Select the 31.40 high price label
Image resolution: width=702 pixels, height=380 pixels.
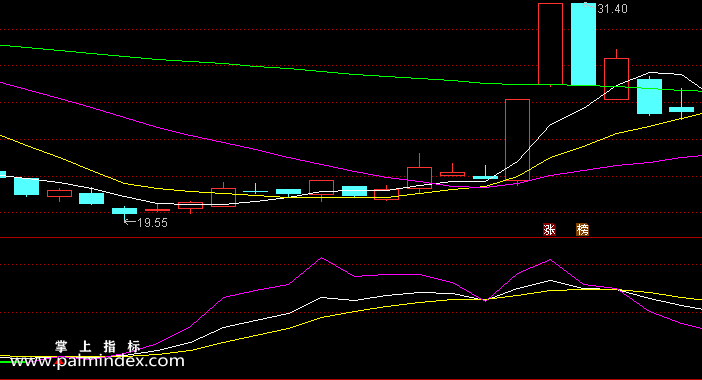pyautogui.click(x=612, y=9)
